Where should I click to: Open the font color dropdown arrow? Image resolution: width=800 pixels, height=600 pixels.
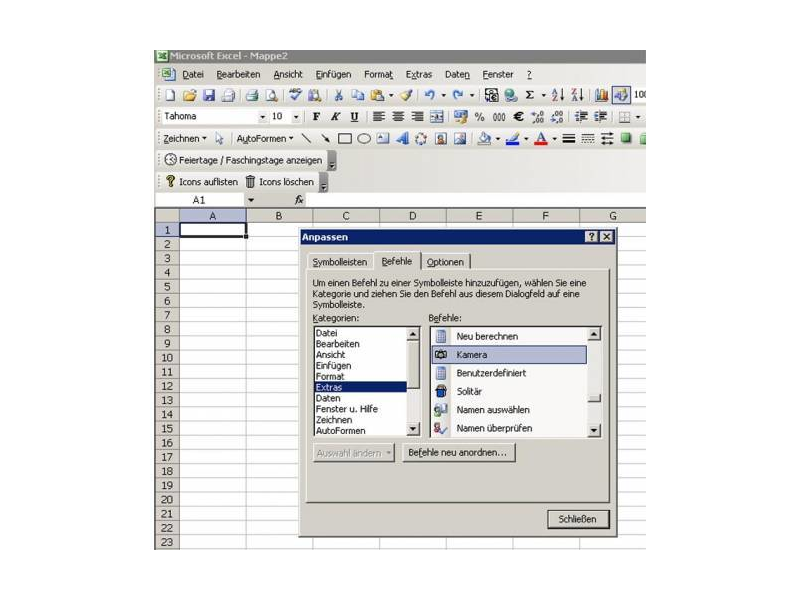pyautogui.click(x=555, y=138)
